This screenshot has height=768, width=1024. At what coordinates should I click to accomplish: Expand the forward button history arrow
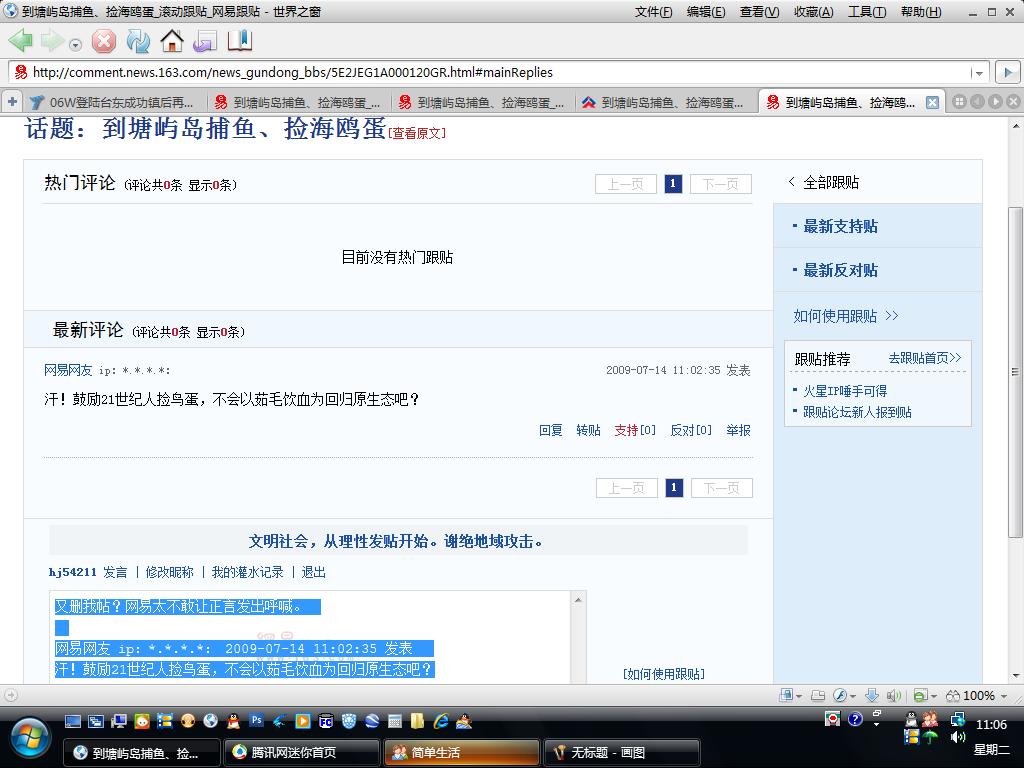pyautogui.click(x=75, y=44)
